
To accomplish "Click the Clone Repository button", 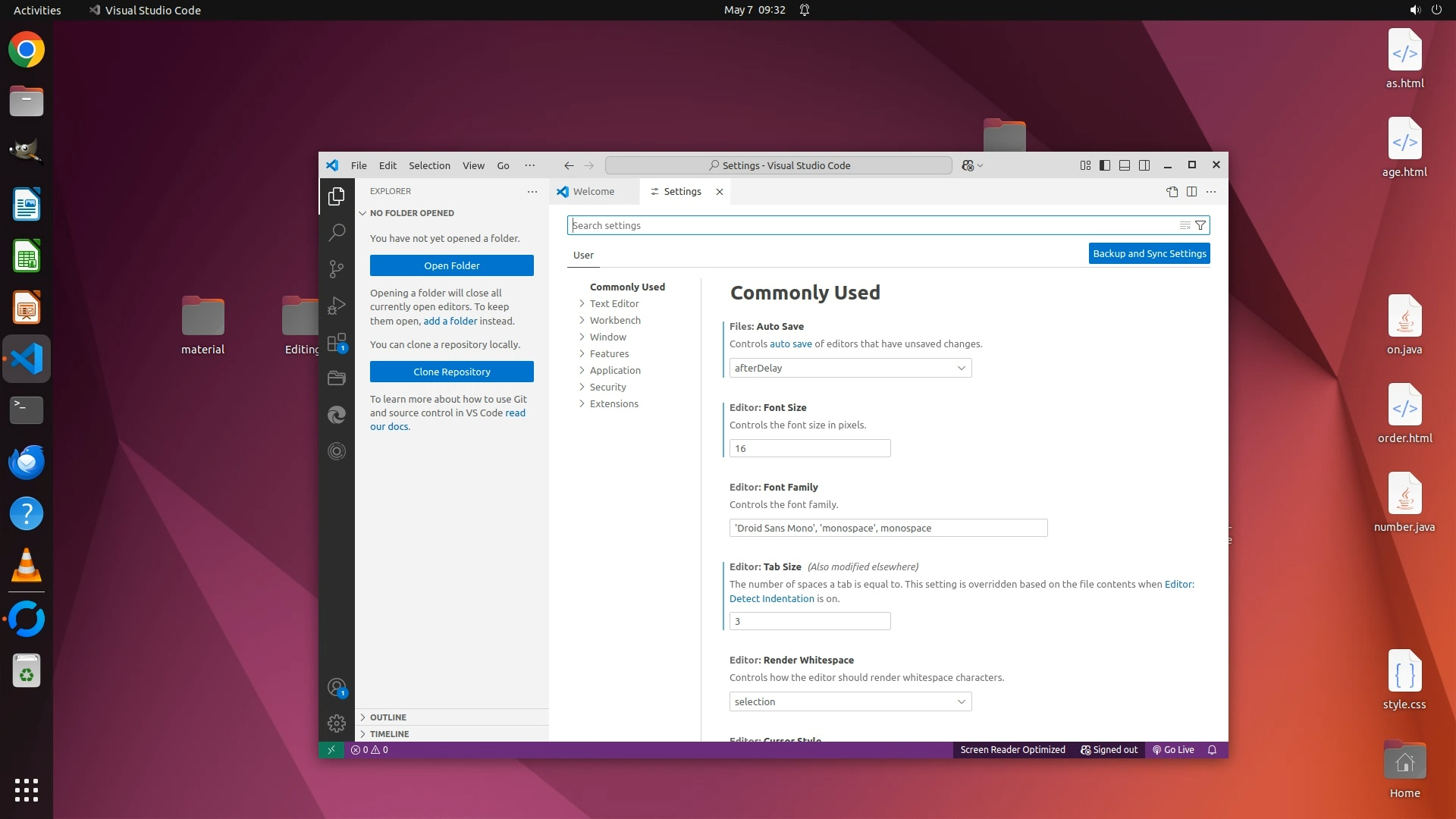I will [452, 372].
